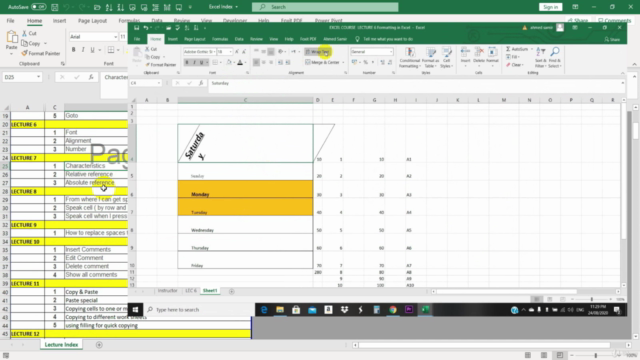Open General number format dropdown
This screenshot has width=640, height=360.
391,52
